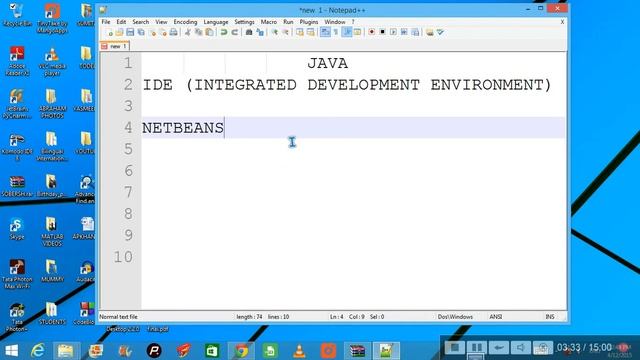Cut selection with the scissors icon
The width and height of the screenshot is (640, 360).
click(187, 32)
